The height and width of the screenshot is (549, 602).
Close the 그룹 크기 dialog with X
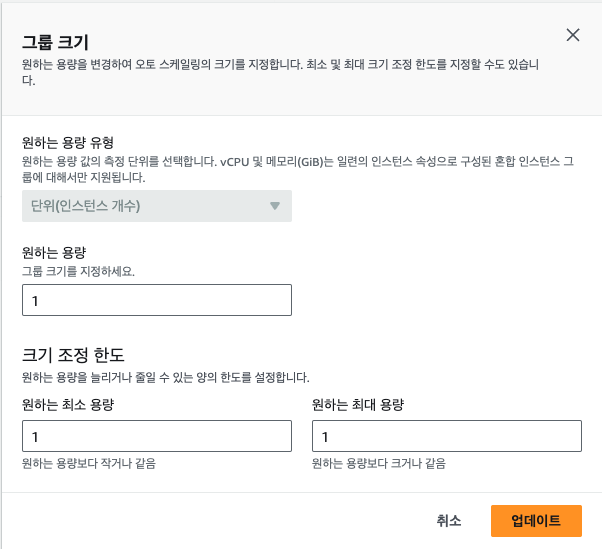[573, 35]
